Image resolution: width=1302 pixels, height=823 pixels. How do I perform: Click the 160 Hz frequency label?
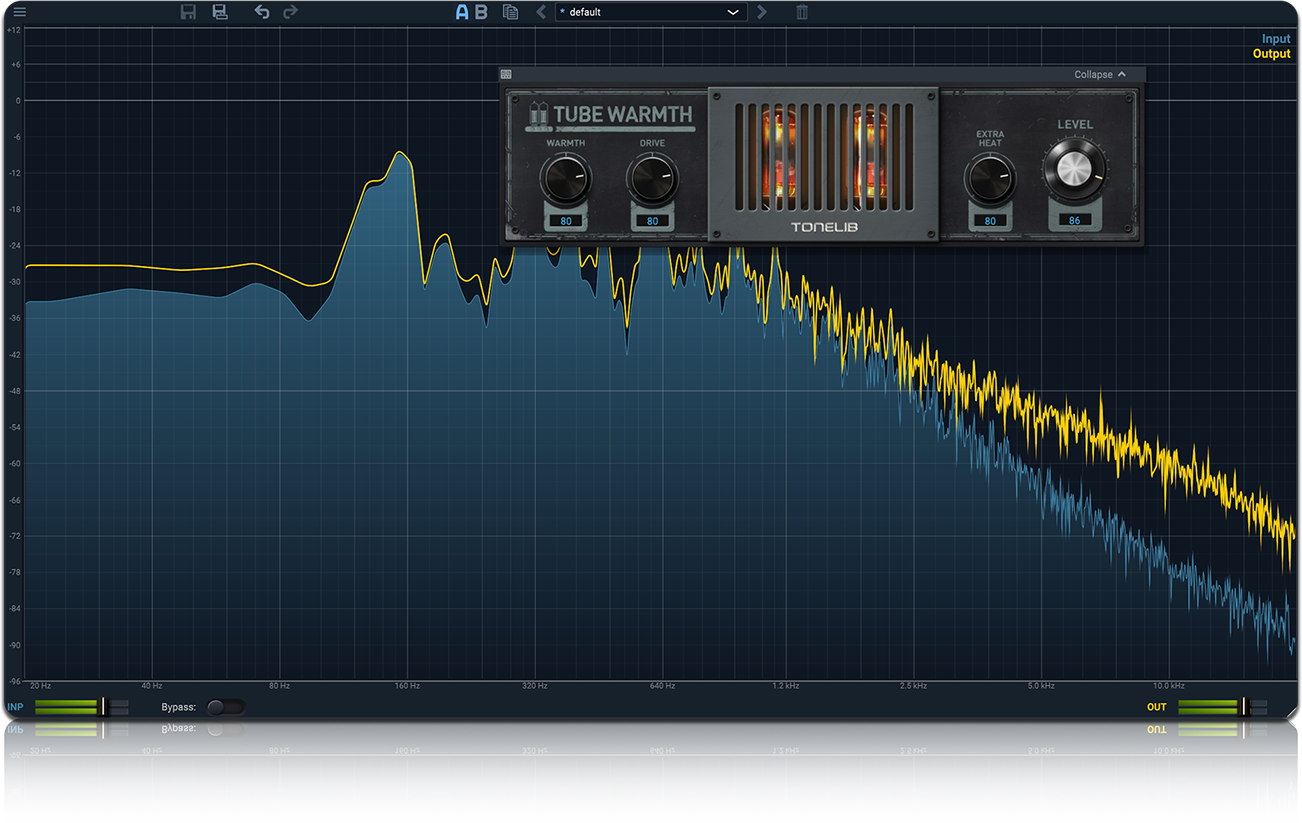pos(407,686)
